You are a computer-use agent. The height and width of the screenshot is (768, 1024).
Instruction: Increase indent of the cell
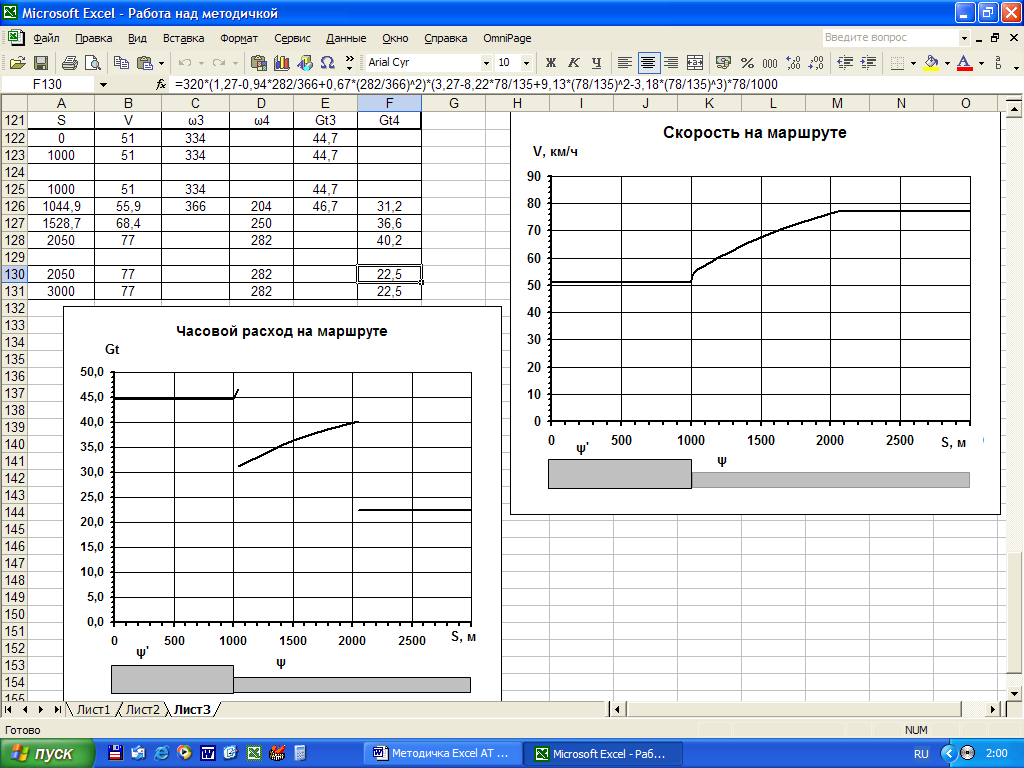869,63
